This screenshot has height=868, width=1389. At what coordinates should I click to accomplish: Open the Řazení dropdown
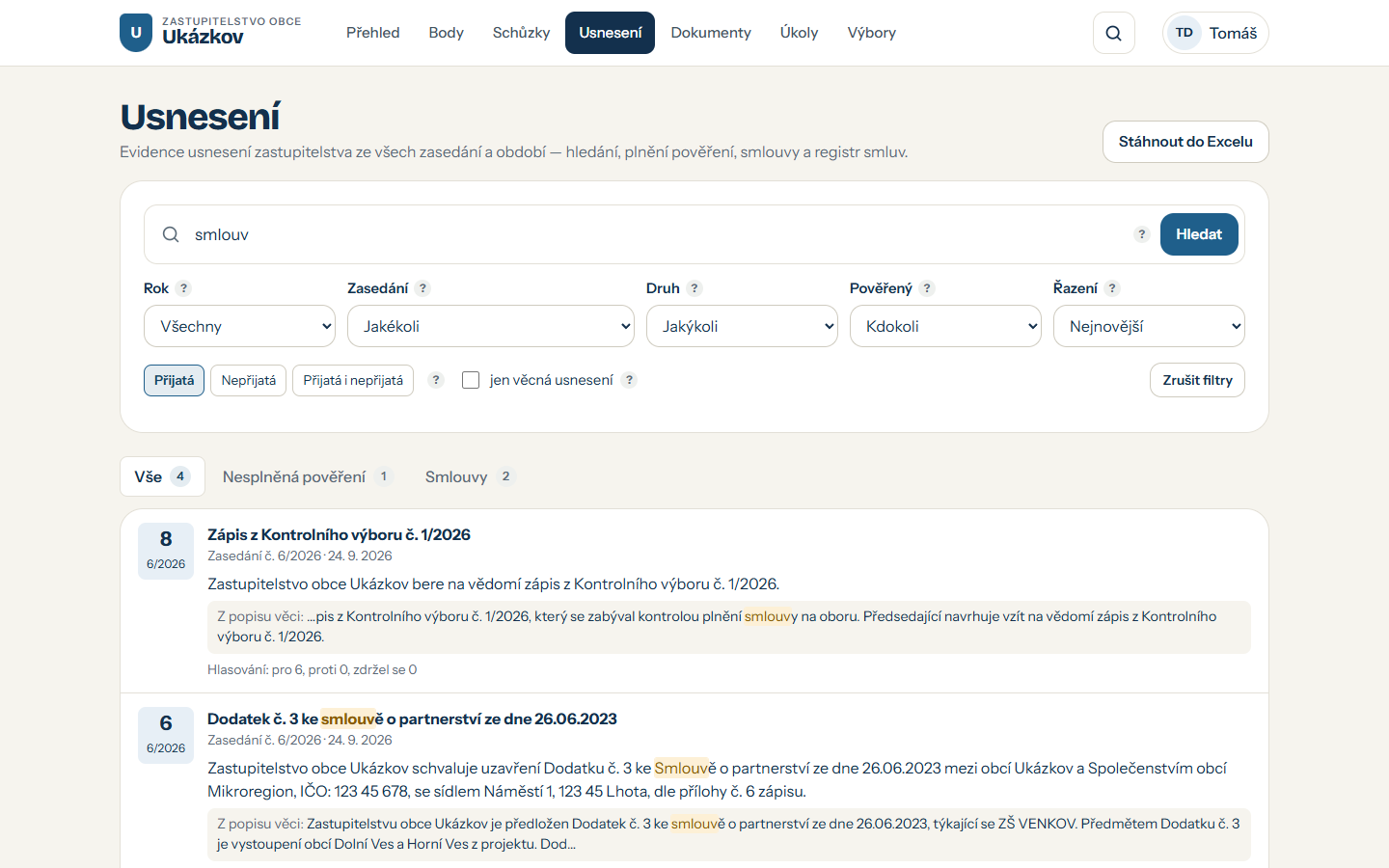click(1149, 326)
